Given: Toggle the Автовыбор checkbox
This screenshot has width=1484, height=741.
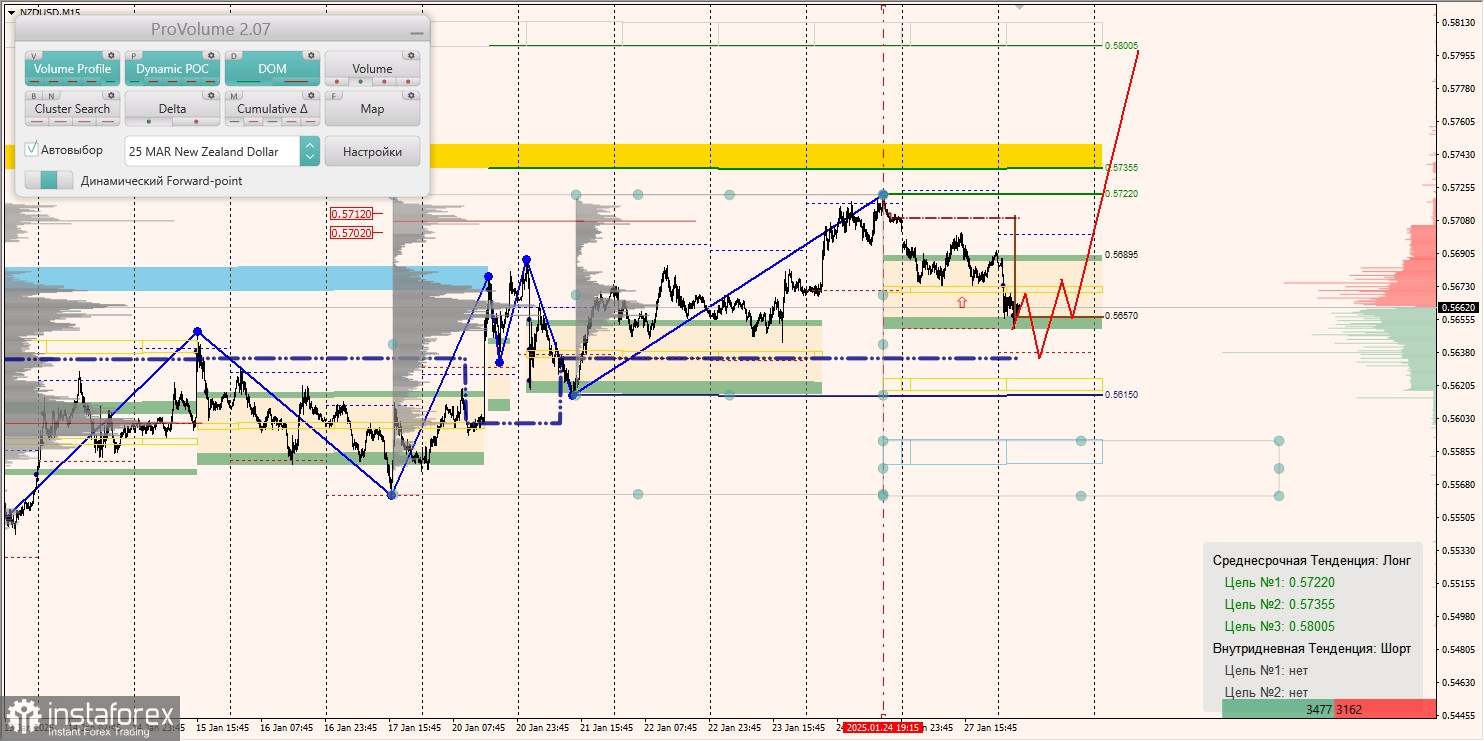Looking at the screenshot, I should point(31,149).
